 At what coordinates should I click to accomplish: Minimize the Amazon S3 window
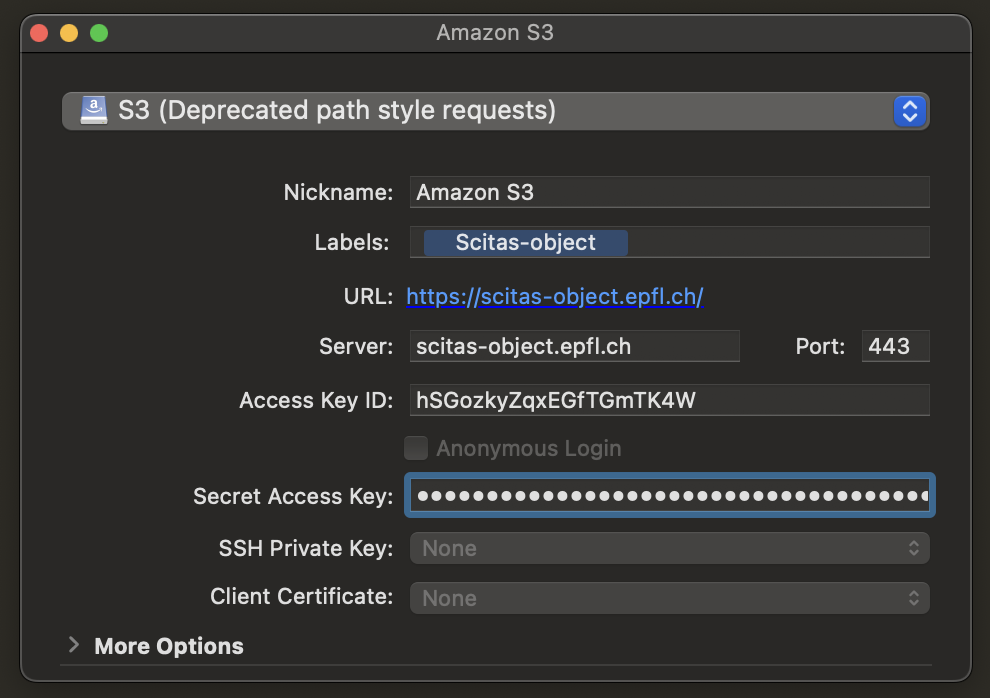pyautogui.click(x=69, y=33)
